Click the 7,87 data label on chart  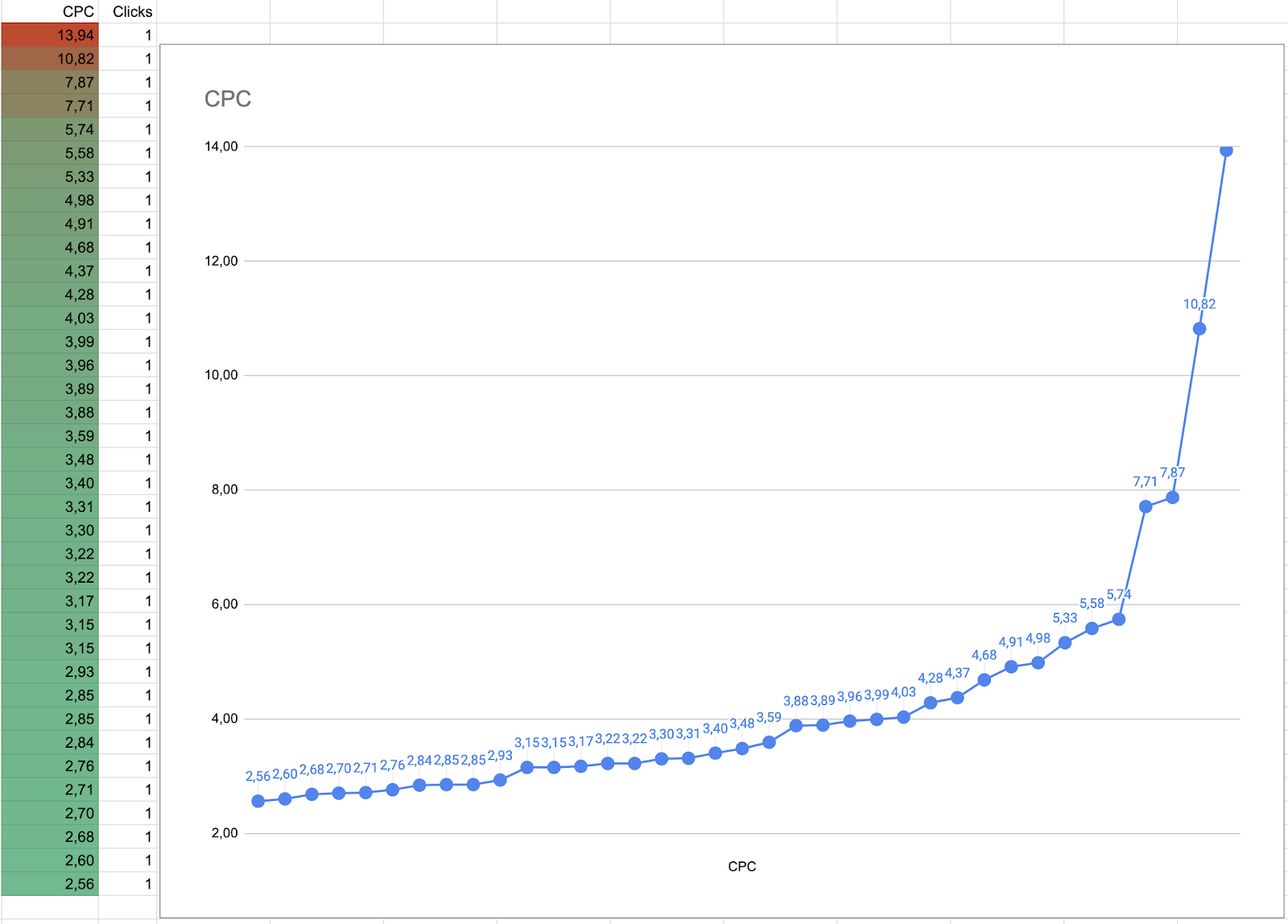[x=1172, y=472]
